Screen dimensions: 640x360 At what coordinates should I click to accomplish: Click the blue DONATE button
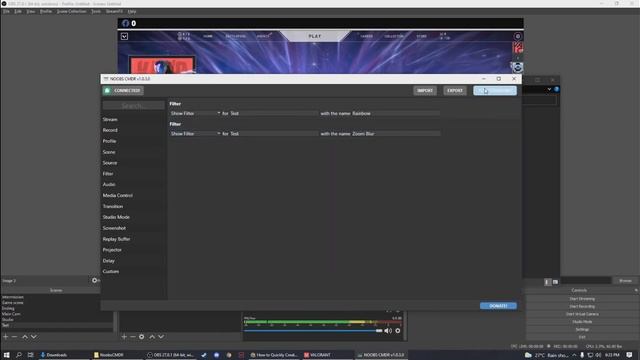click(498, 306)
